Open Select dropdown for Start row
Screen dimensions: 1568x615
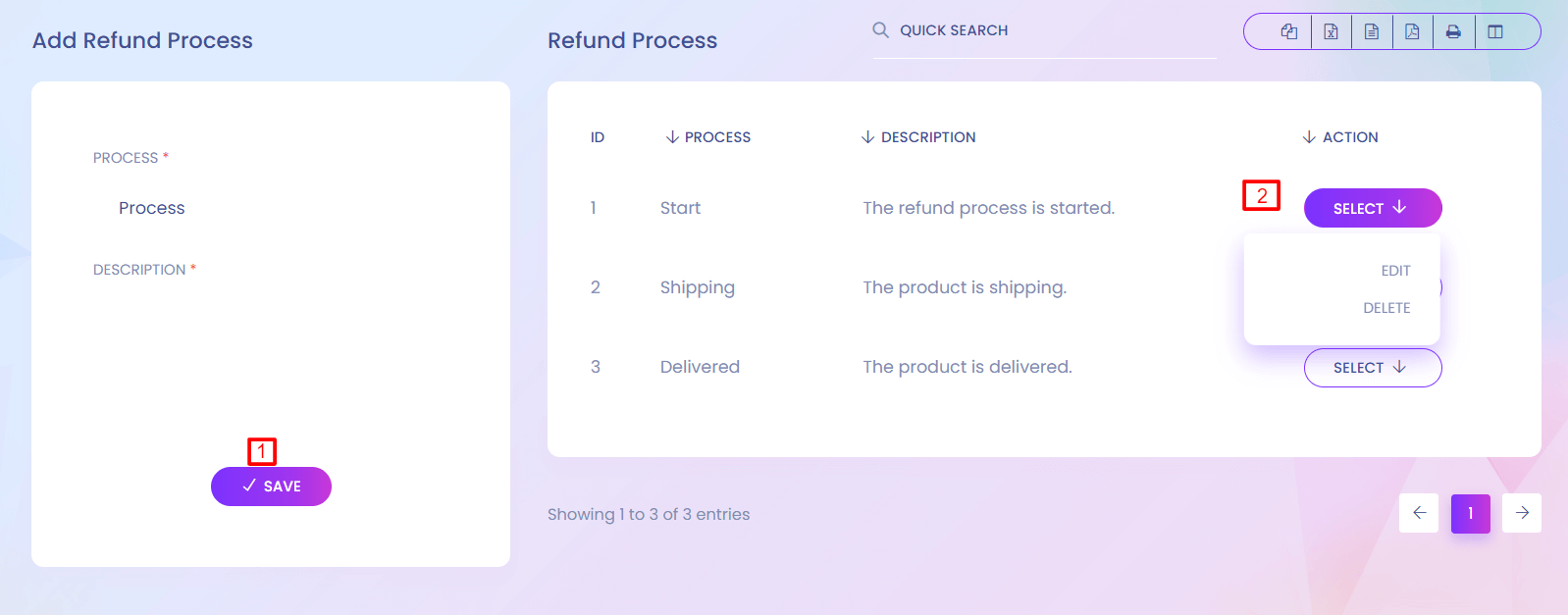[1372, 208]
